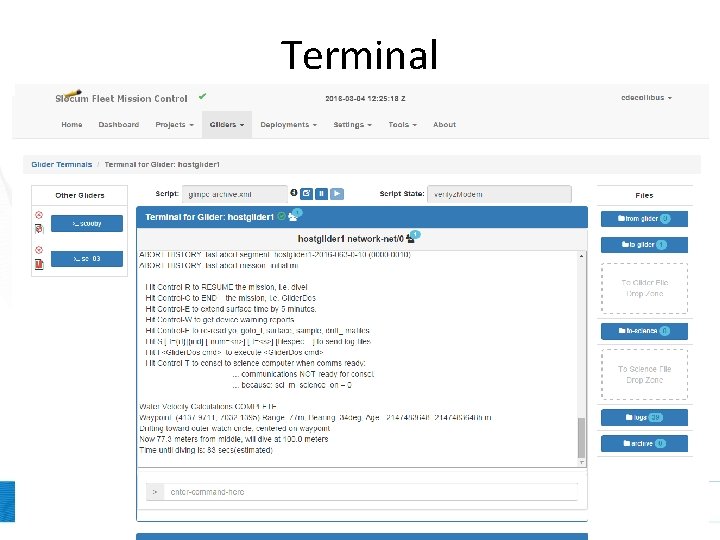Click the timestamp in the header bar
The height and width of the screenshot is (540, 720).
coord(366,98)
